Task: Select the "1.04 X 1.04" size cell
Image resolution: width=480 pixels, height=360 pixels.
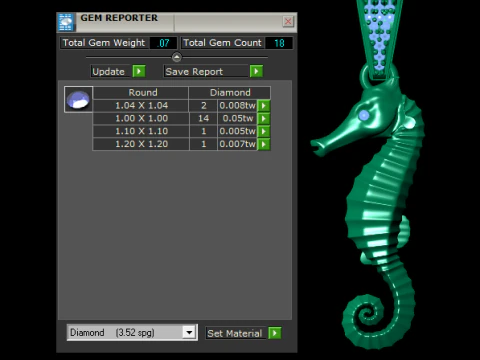Action: point(141,106)
